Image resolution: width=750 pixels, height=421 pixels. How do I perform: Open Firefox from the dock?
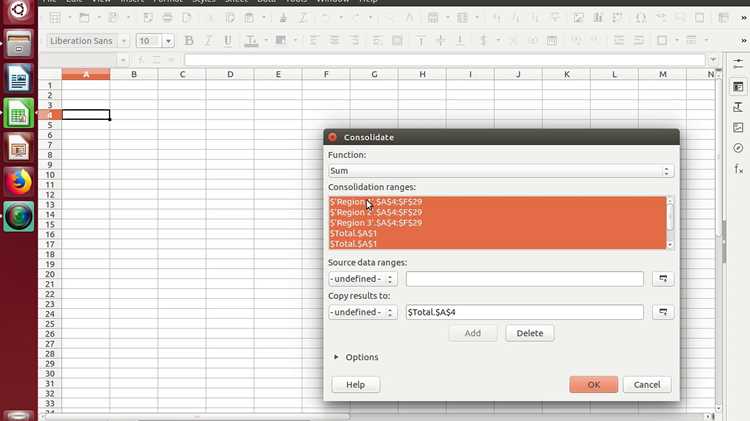(19, 182)
